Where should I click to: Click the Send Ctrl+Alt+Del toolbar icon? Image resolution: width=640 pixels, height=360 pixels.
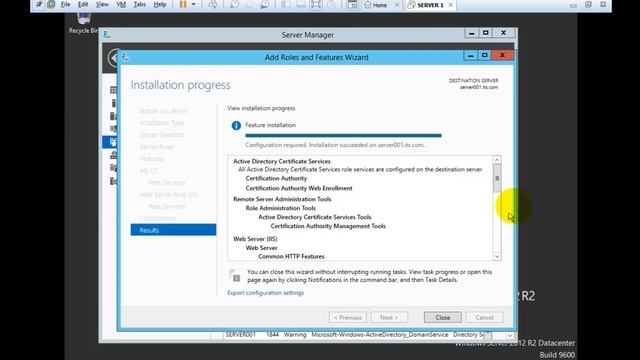(x=213, y=4)
